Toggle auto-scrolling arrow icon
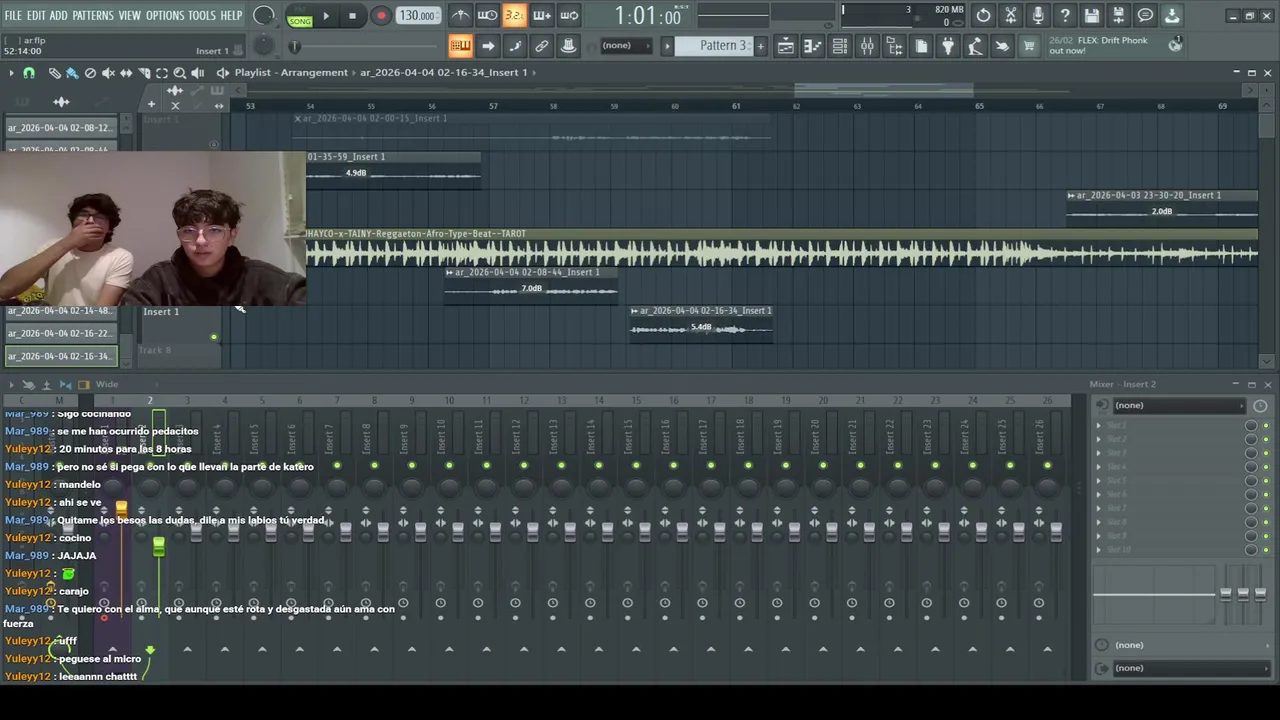Screen dimensions: 1280x720 487,46
